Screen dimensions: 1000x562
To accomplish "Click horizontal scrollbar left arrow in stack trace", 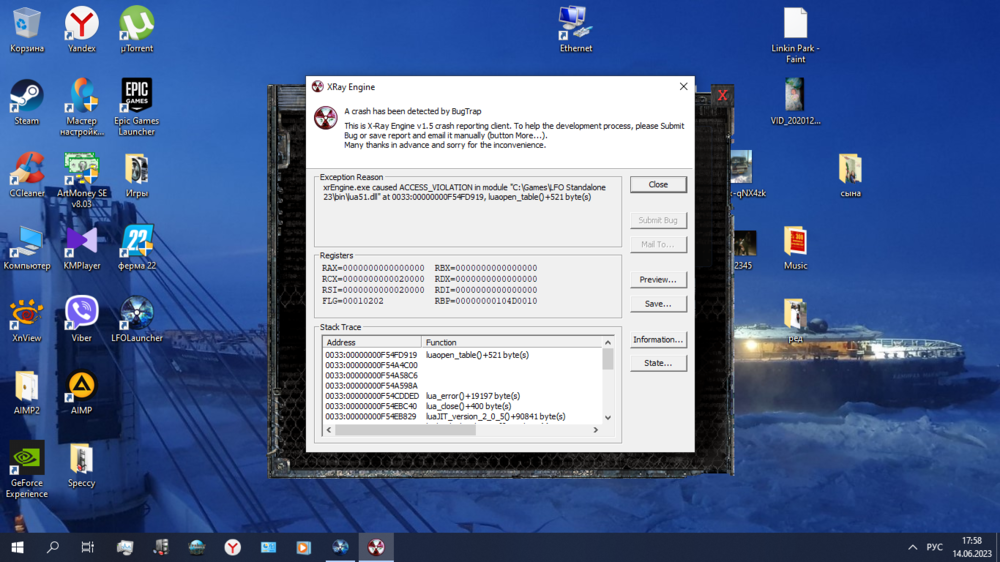I will pyautogui.click(x=329, y=430).
